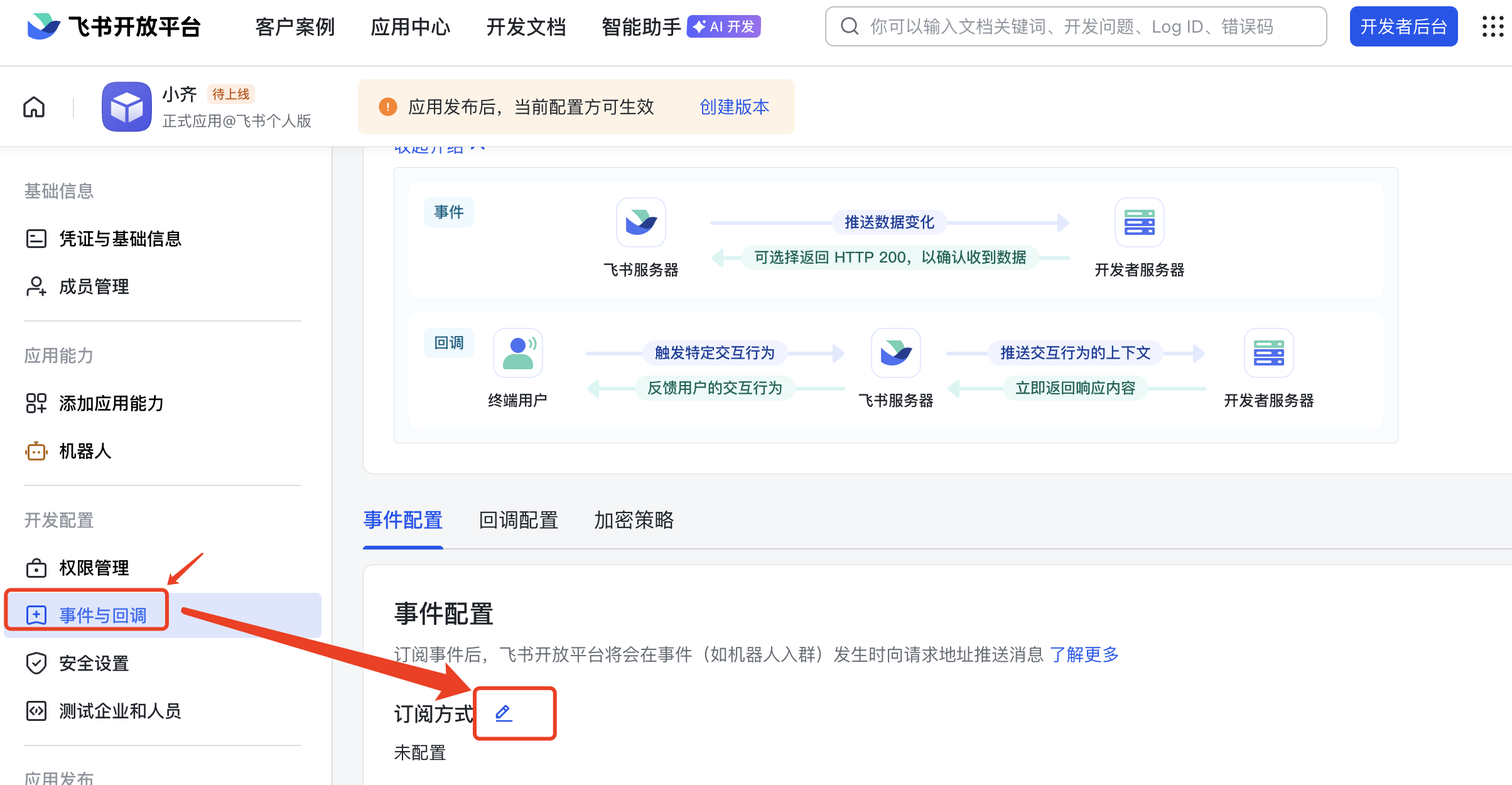This screenshot has width=1512, height=785.
Task: Open 凭证与基础信息 page
Action: pos(120,239)
